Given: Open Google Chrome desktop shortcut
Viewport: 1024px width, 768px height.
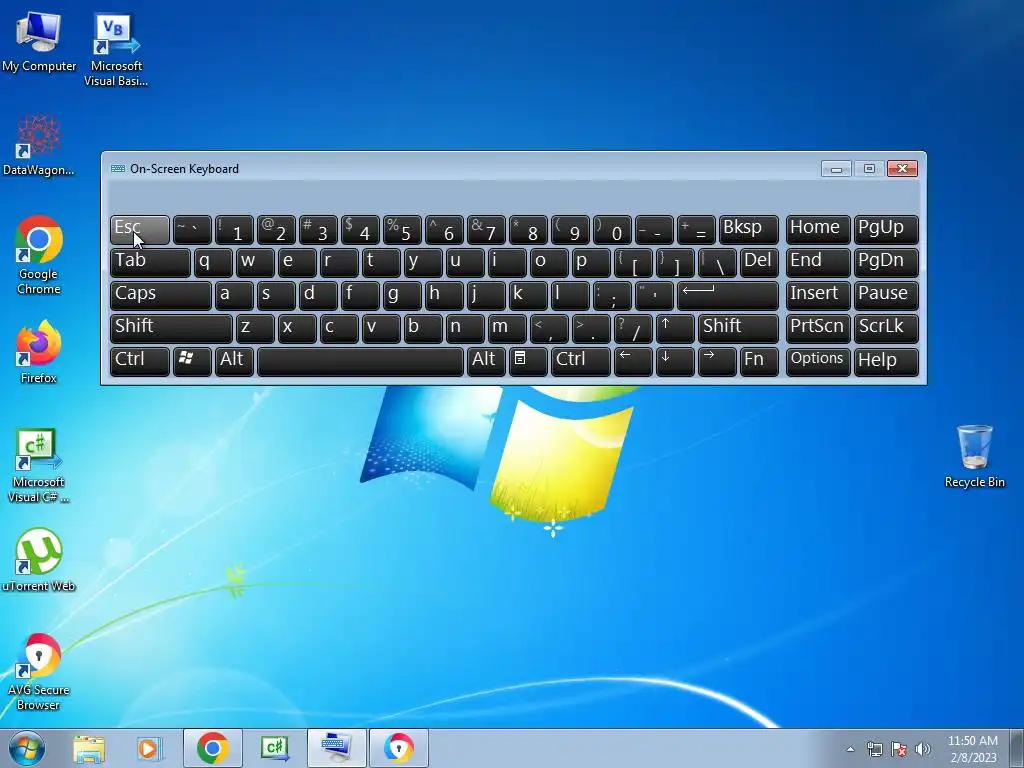Looking at the screenshot, I should coord(39,255).
